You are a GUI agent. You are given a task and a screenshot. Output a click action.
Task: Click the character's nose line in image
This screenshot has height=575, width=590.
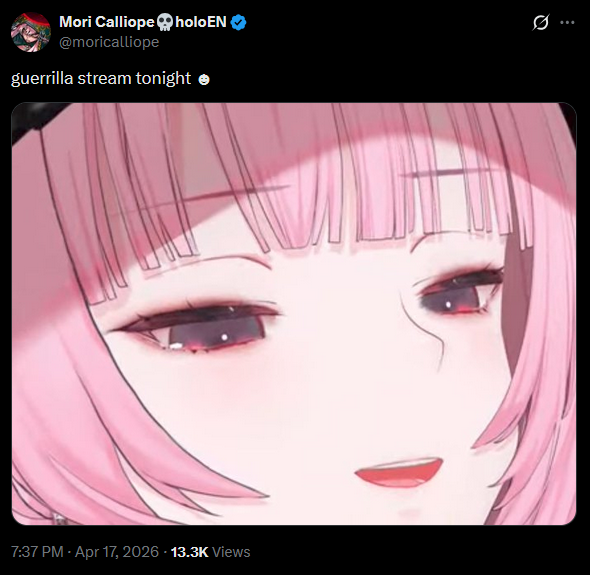pos(423,329)
